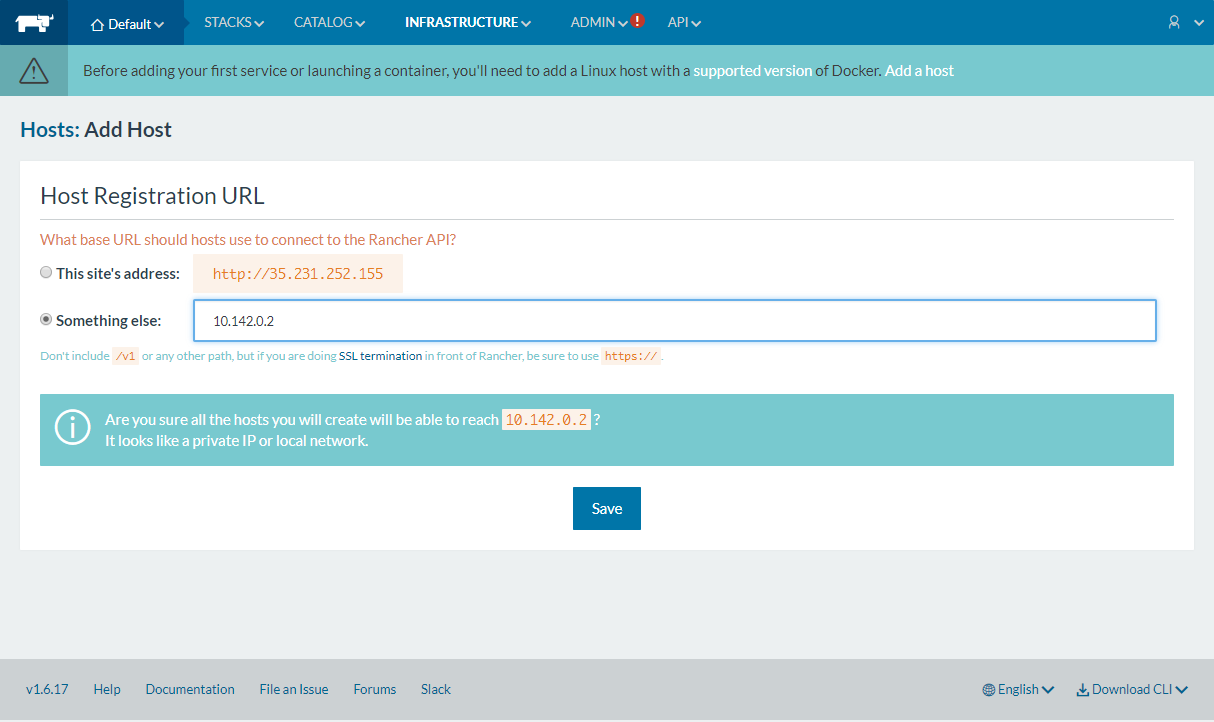Open the CATALOG menu
The height and width of the screenshot is (722, 1214).
[329, 22]
